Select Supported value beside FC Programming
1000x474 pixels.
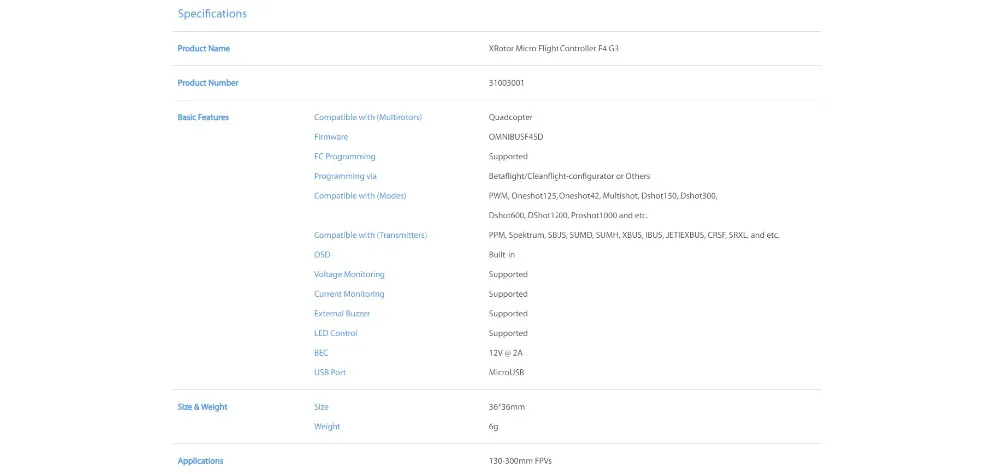point(508,156)
